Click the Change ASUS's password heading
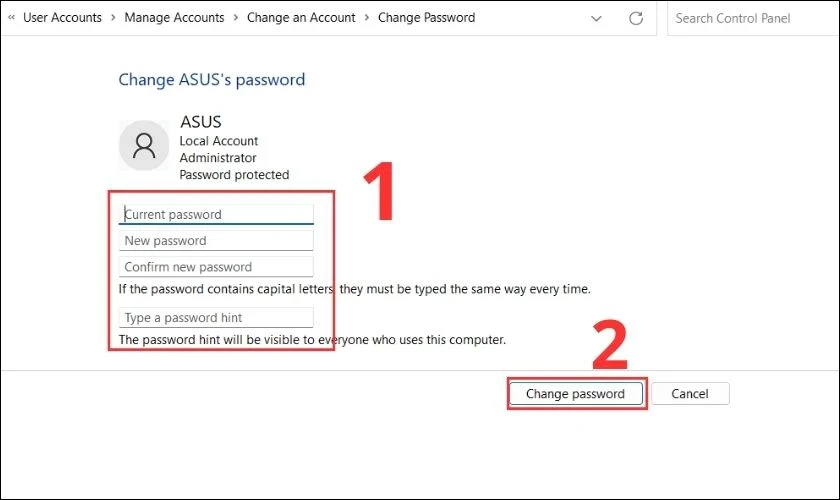The width and height of the screenshot is (840, 500). 212,80
